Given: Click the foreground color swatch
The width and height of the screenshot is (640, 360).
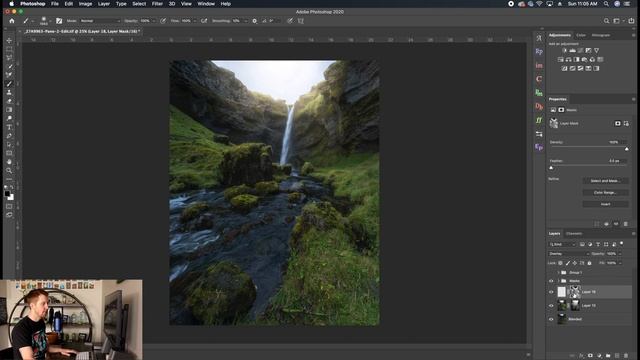Looking at the screenshot, I should pos(7,194).
